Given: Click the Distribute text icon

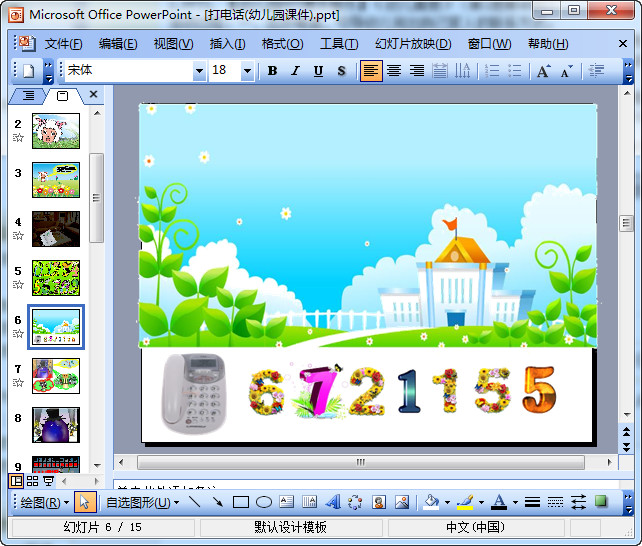Looking at the screenshot, I should tap(440, 71).
